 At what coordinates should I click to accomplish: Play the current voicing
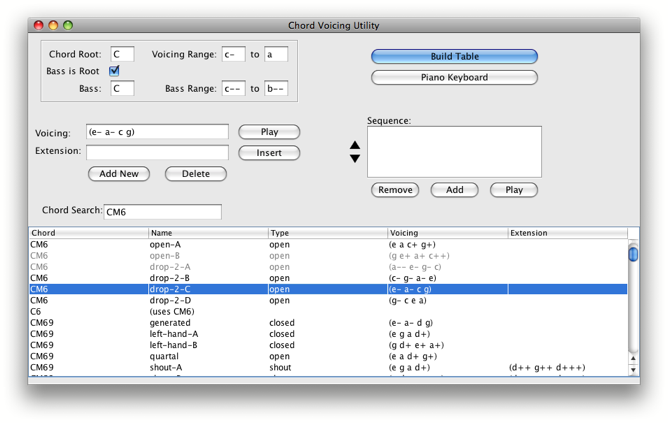tap(269, 132)
